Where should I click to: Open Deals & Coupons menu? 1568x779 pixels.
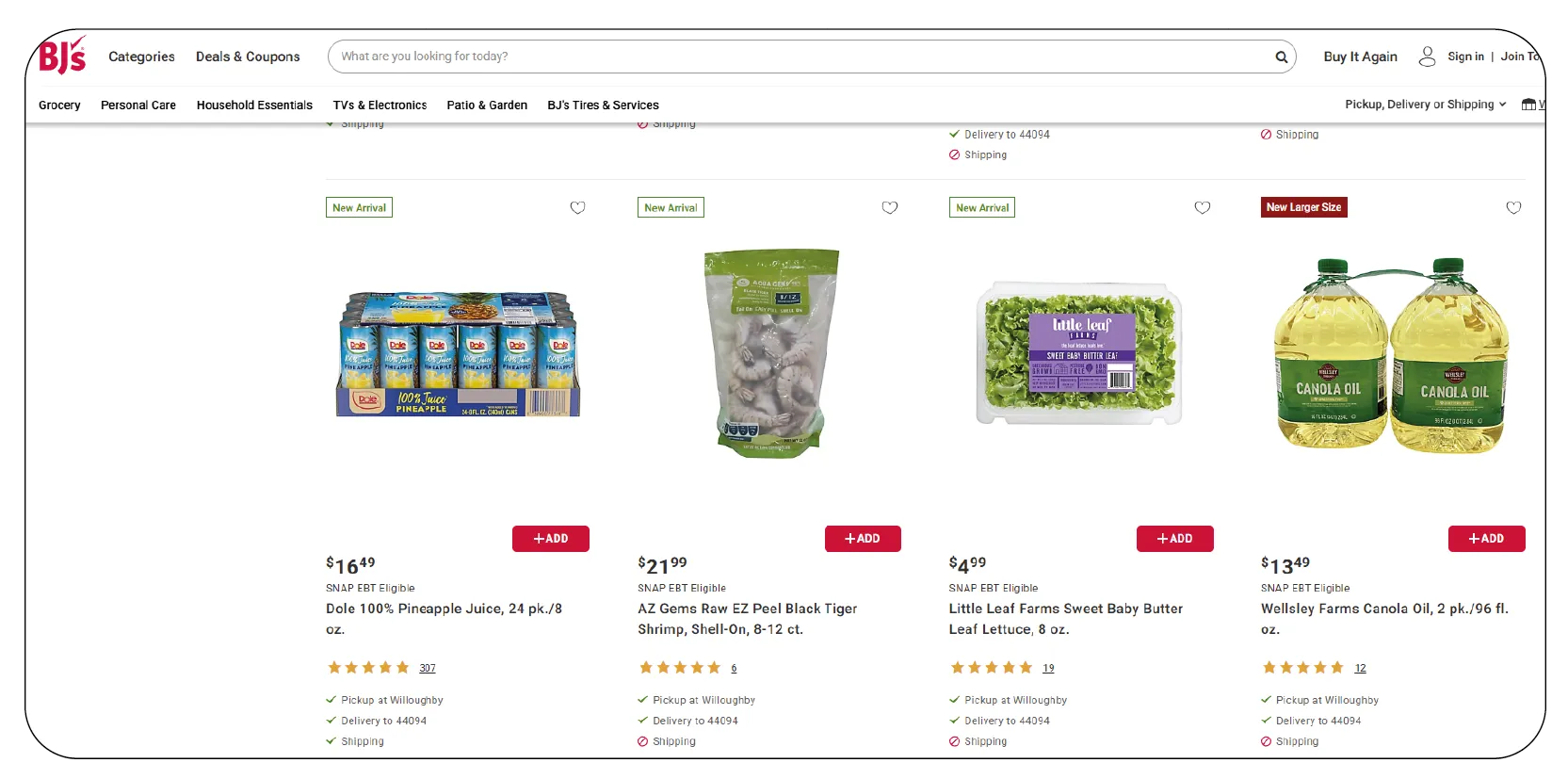pyautogui.click(x=248, y=57)
